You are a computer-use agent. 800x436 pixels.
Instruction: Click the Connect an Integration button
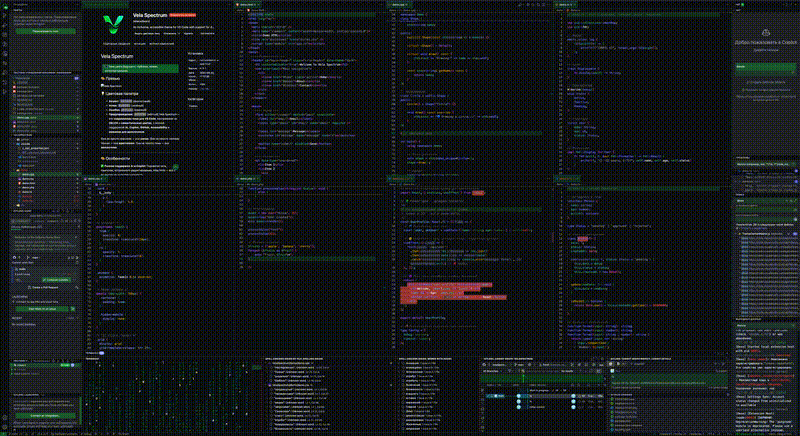point(45,416)
